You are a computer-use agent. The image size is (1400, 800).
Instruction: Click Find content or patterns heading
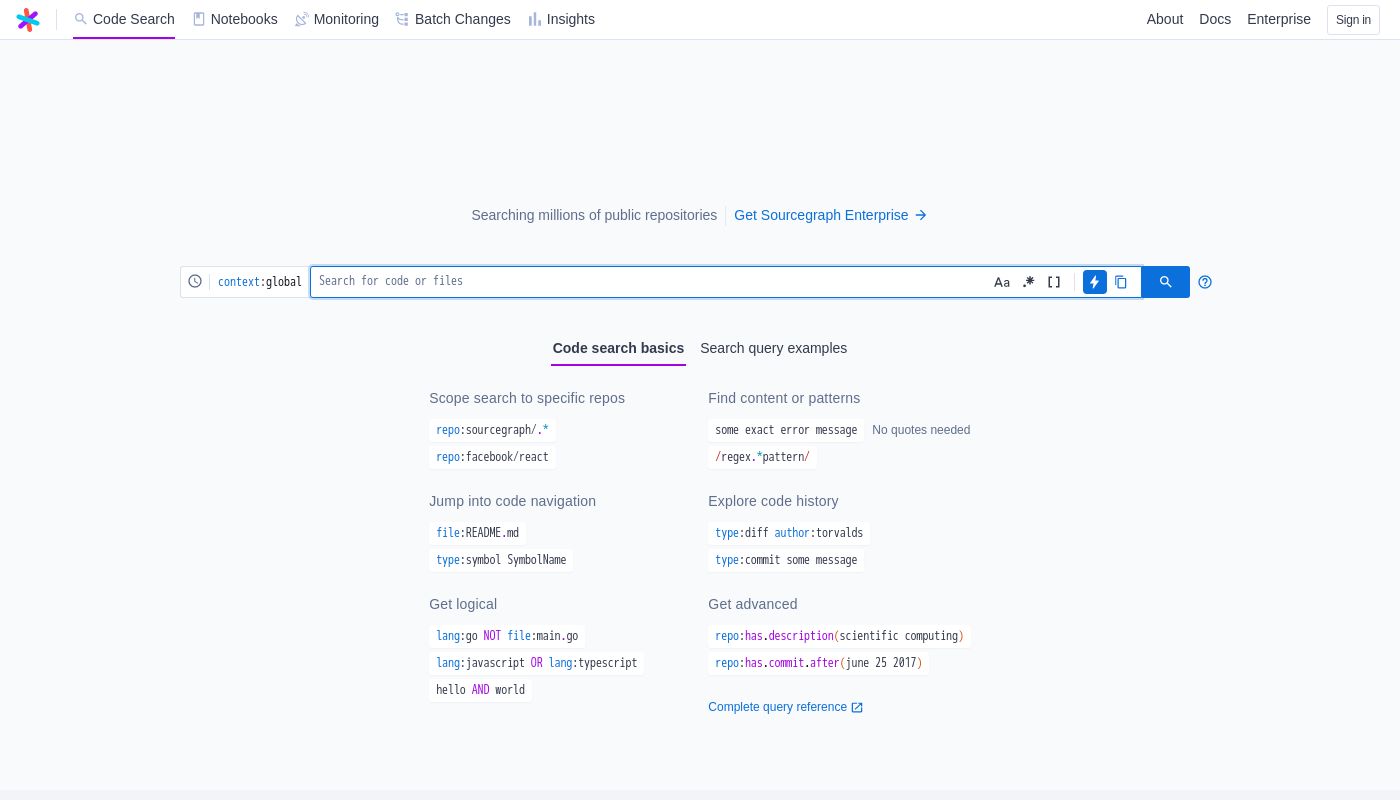tap(784, 398)
